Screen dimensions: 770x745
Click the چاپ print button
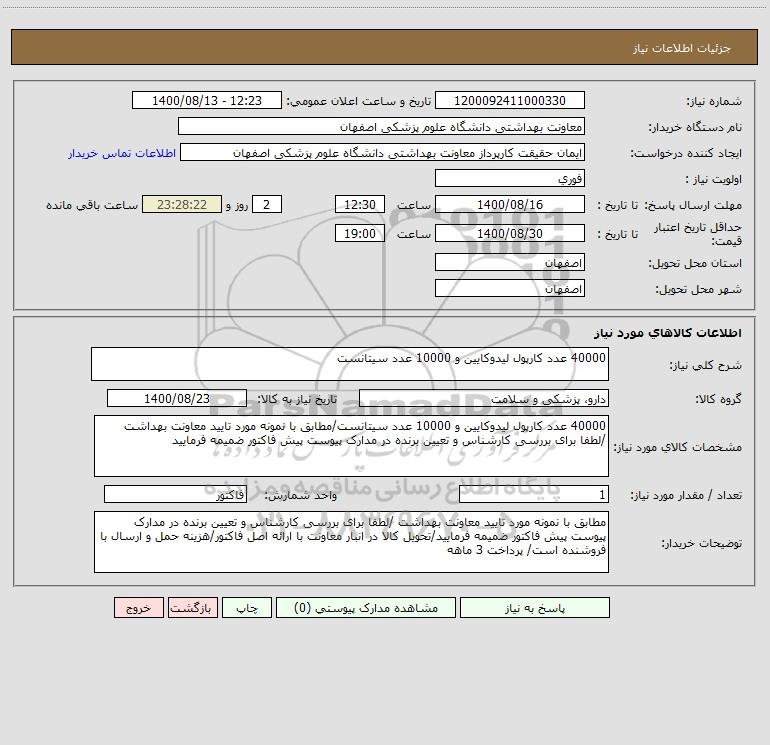click(x=247, y=607)
